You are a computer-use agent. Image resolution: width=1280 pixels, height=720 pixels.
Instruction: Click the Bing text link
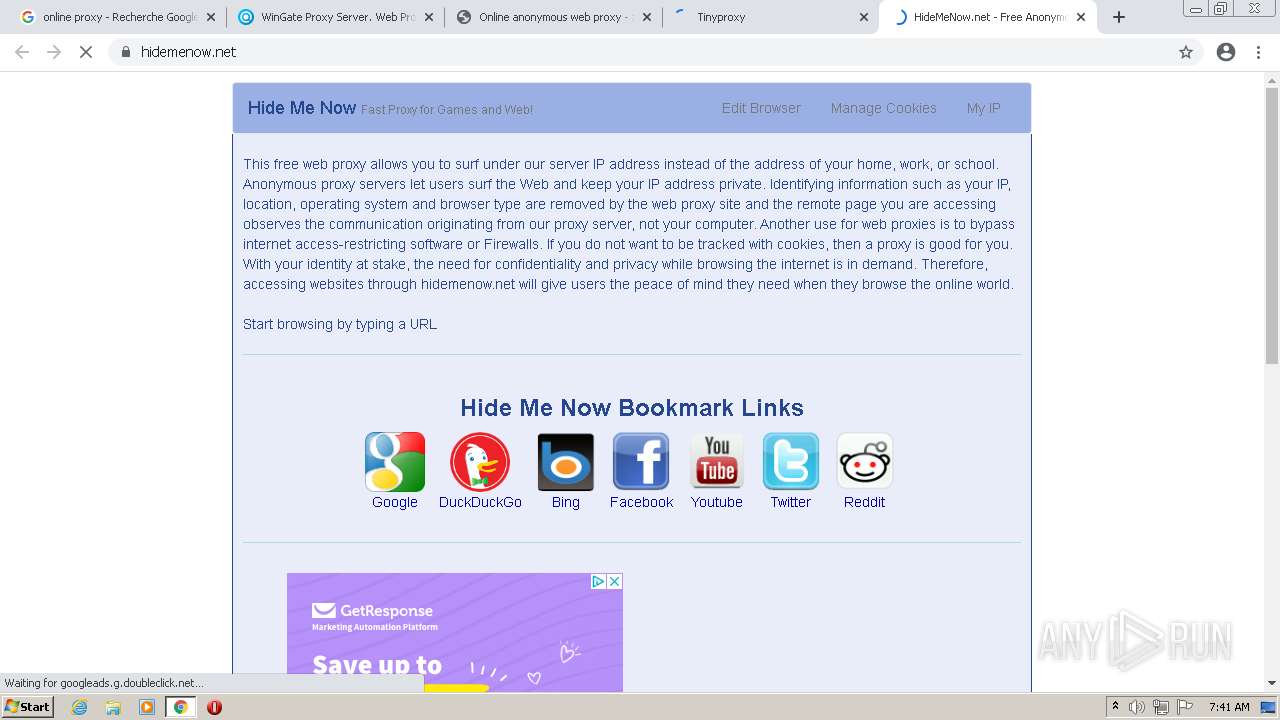566,502
